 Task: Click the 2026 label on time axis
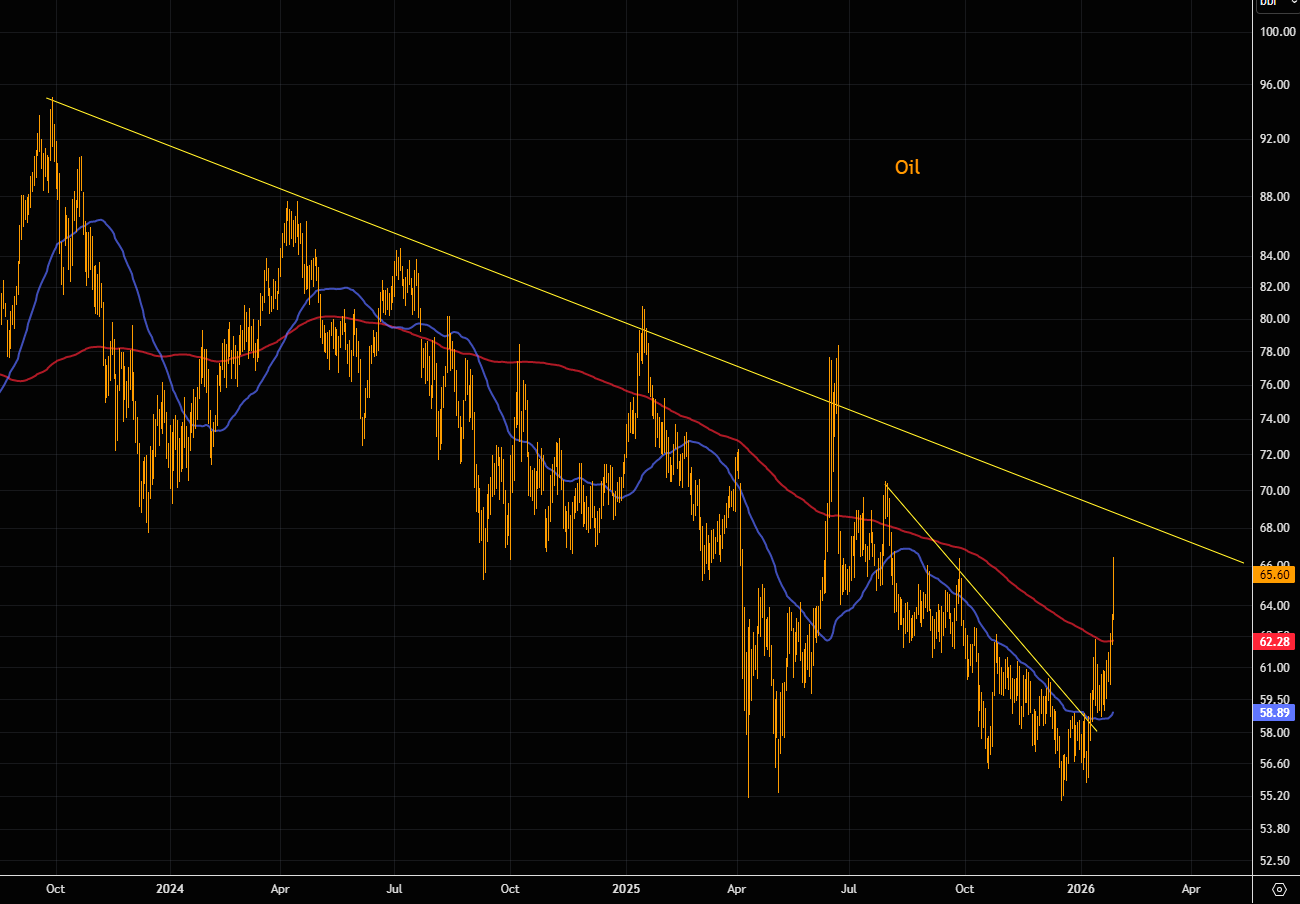pyautogui.click(x=1081, y=888)
